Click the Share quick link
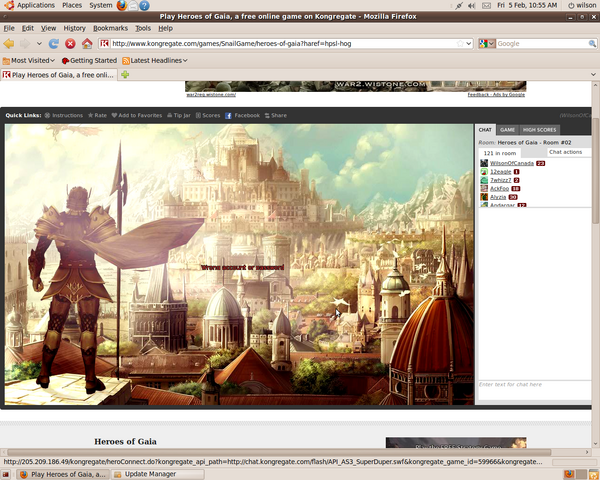This screenshot has height=480, width=600. [x=276, y=115]
